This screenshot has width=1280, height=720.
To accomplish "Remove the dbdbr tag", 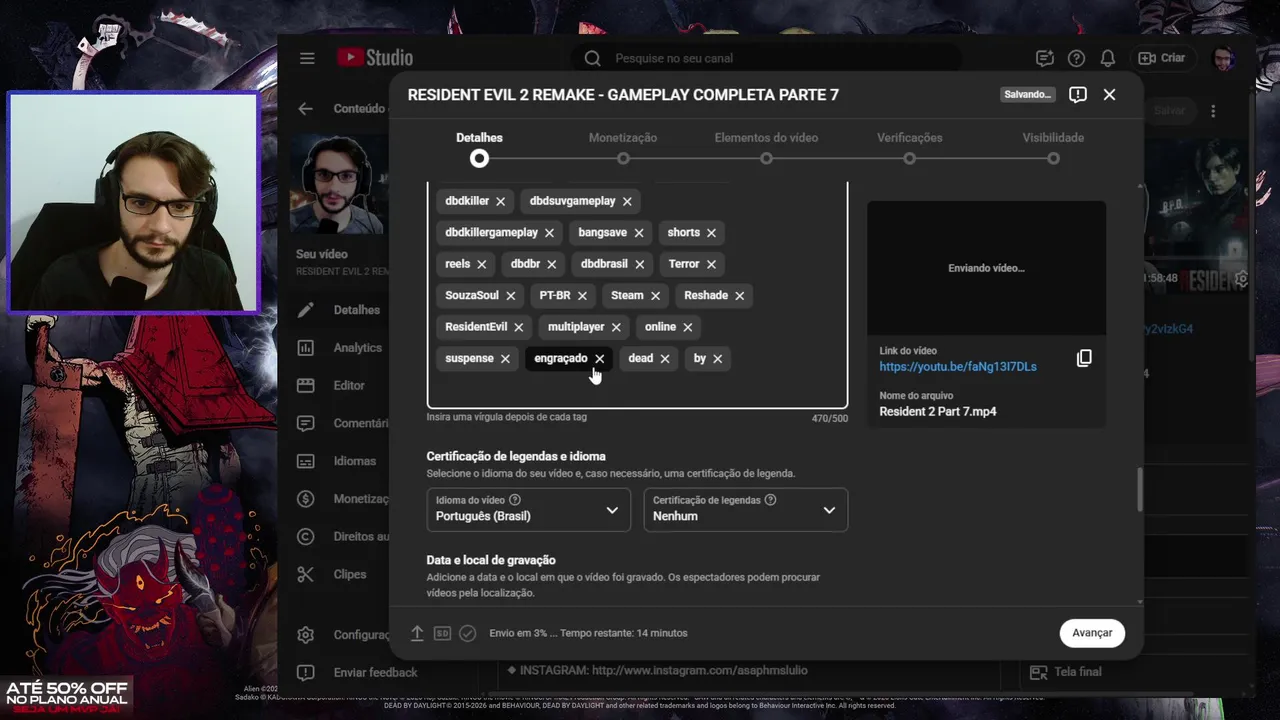I will coord(552,264).
